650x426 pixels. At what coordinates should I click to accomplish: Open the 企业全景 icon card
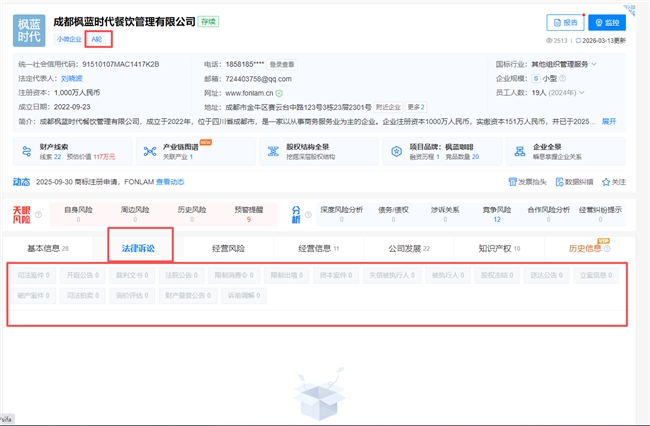519,152
